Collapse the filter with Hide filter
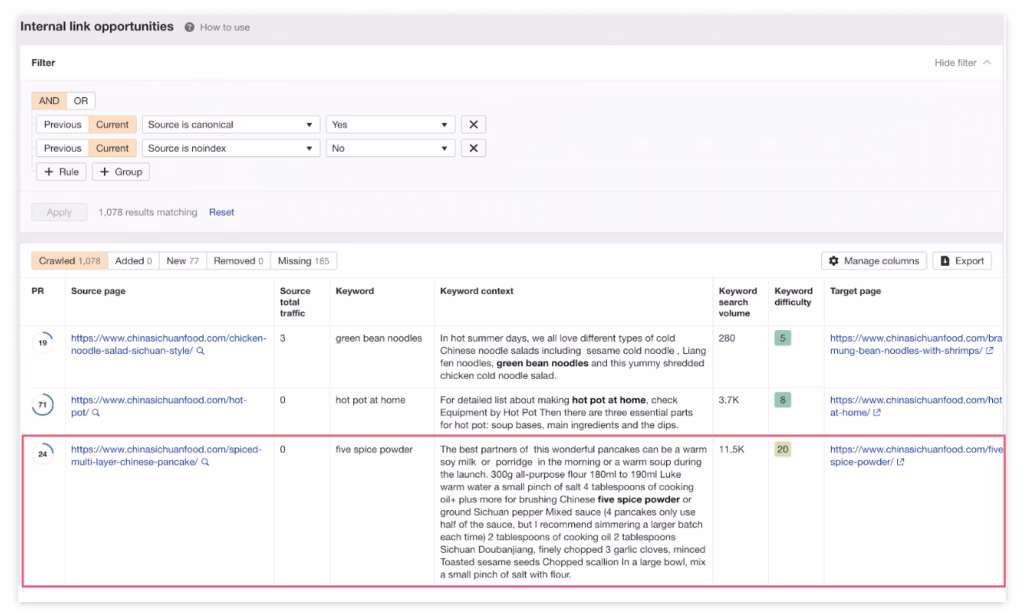 point(962,63)
